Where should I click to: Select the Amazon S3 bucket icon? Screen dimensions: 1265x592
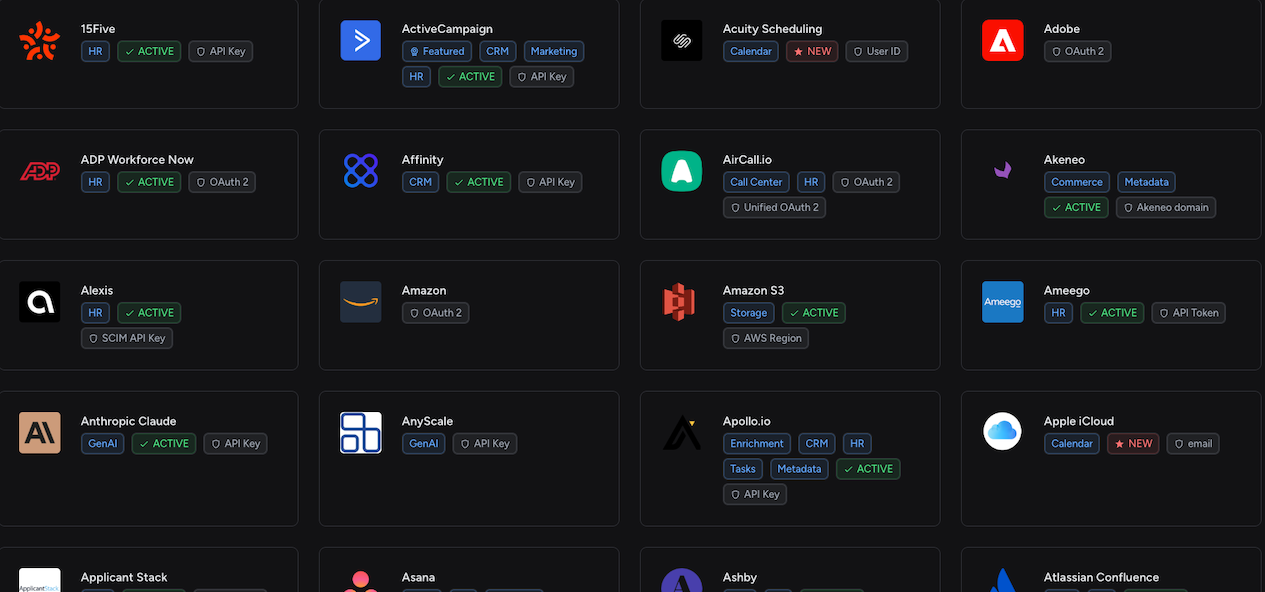pyautogui.click(x=682, y=302)
